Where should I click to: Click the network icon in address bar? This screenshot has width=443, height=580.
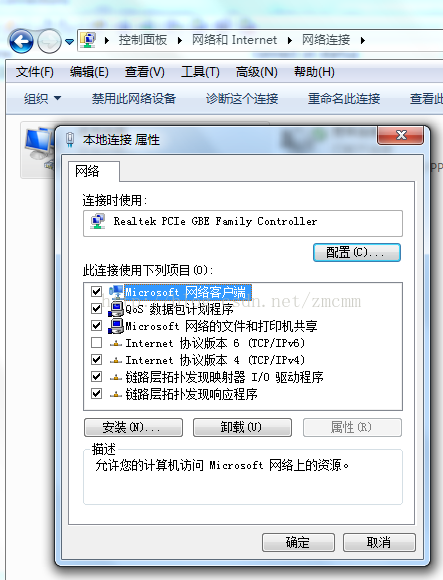click(x=88, y=40)
